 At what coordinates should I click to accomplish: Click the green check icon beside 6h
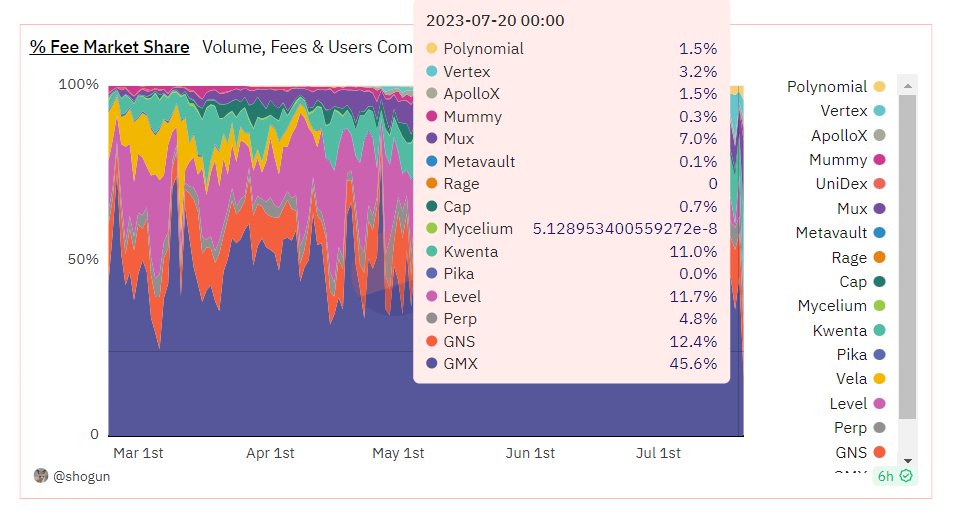click(x=906, y=476)
